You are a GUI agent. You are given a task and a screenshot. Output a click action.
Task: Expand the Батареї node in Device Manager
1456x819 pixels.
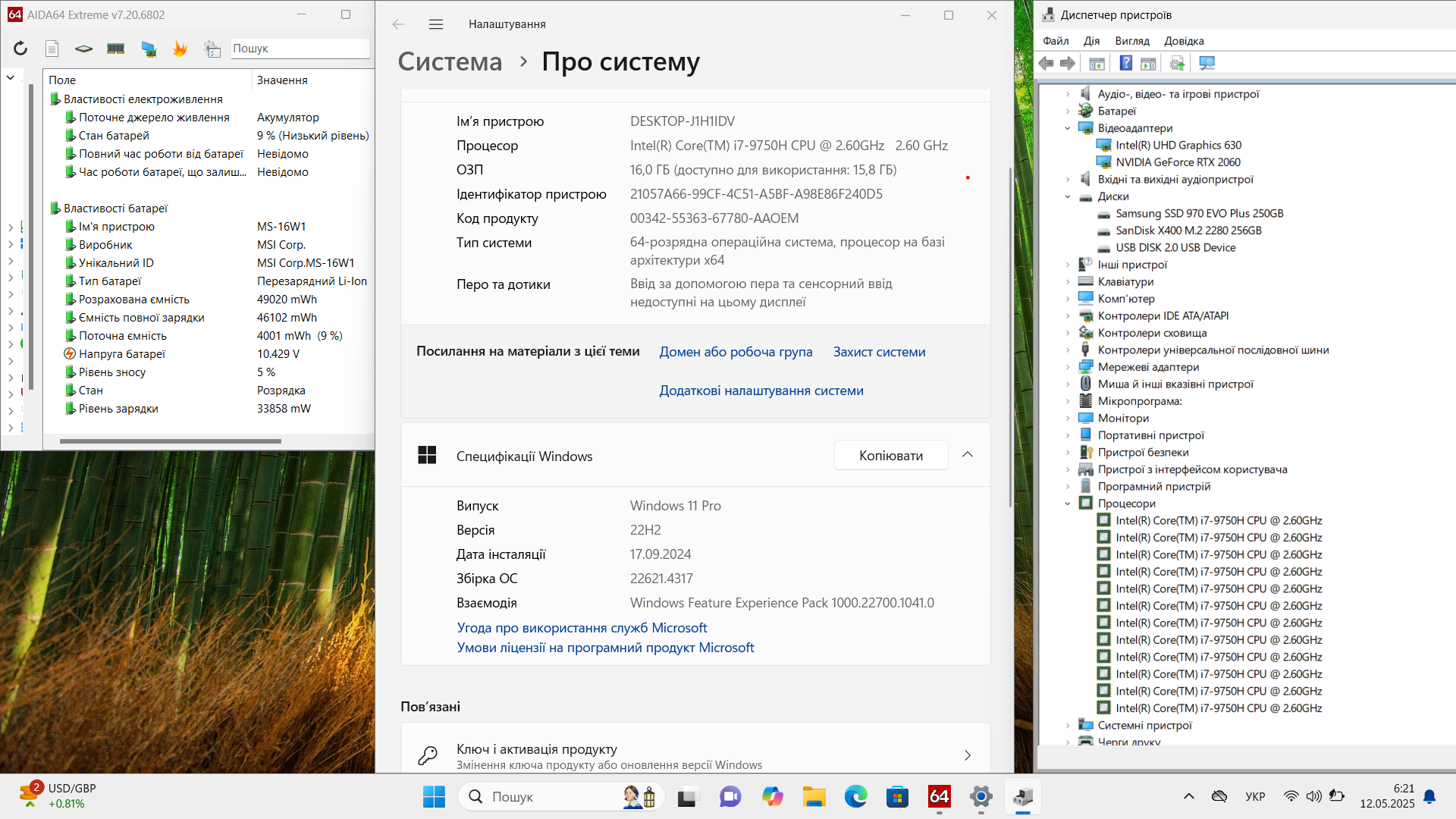pyautogui.click(x=1068, y=111)
